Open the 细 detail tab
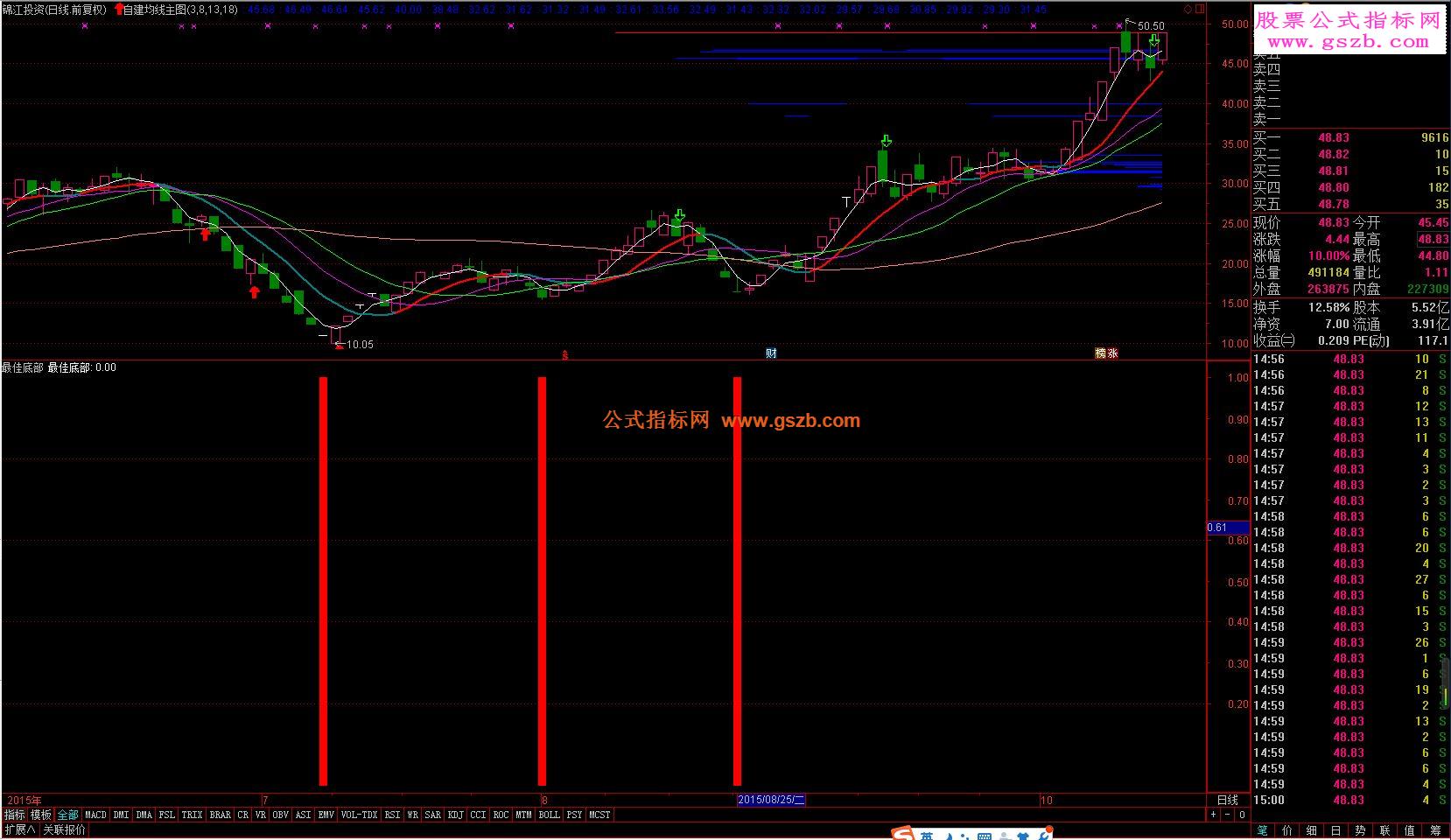This screenshot has height=840, width=1451. click(x=1312, y=830)
